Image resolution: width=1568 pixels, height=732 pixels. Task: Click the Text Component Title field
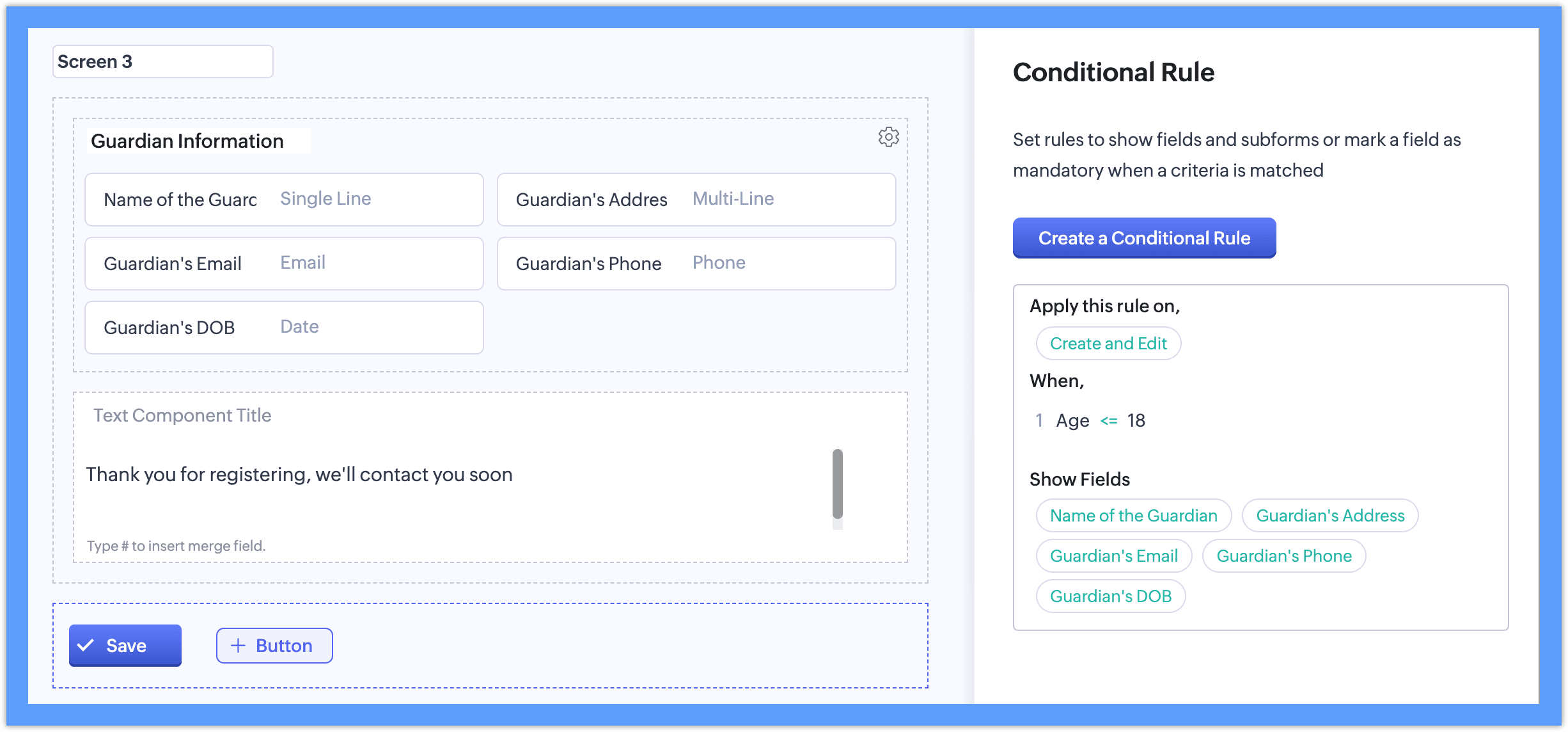[x=183, y=415]
